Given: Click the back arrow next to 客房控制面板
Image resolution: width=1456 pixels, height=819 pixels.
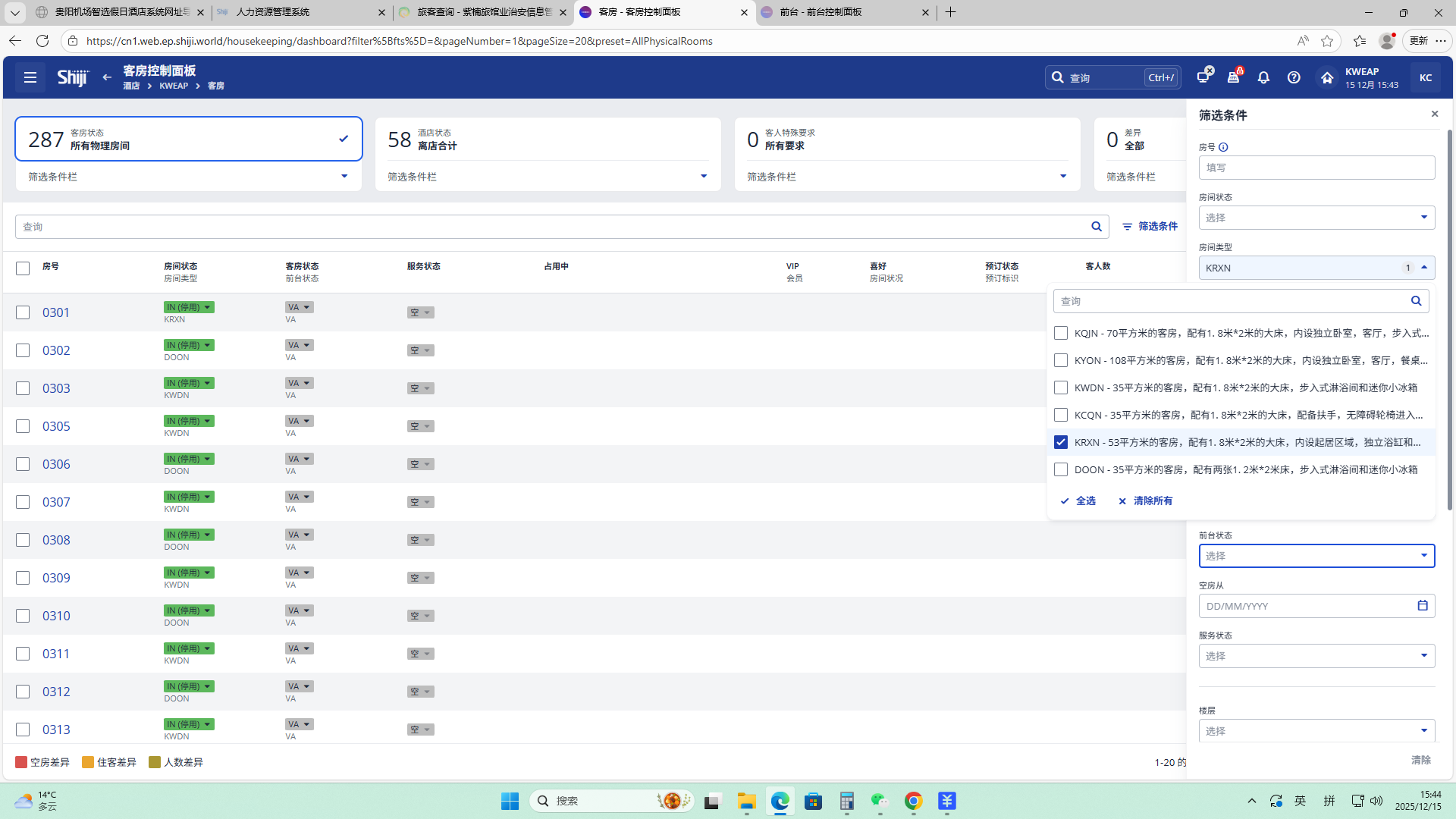Looking at the screenshot, I should (107, 77).
